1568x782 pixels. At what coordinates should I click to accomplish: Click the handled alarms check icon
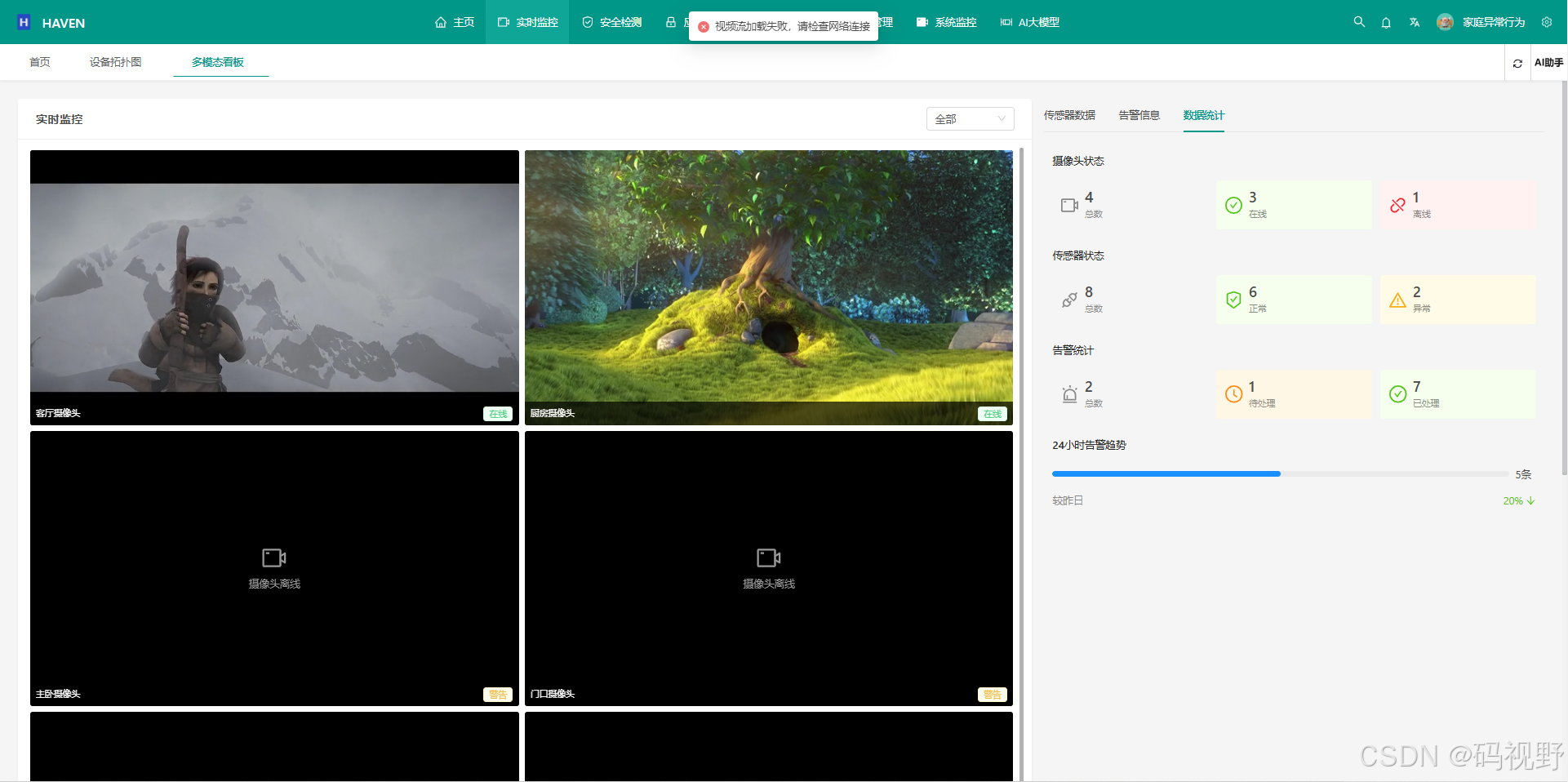[1397, 394]
